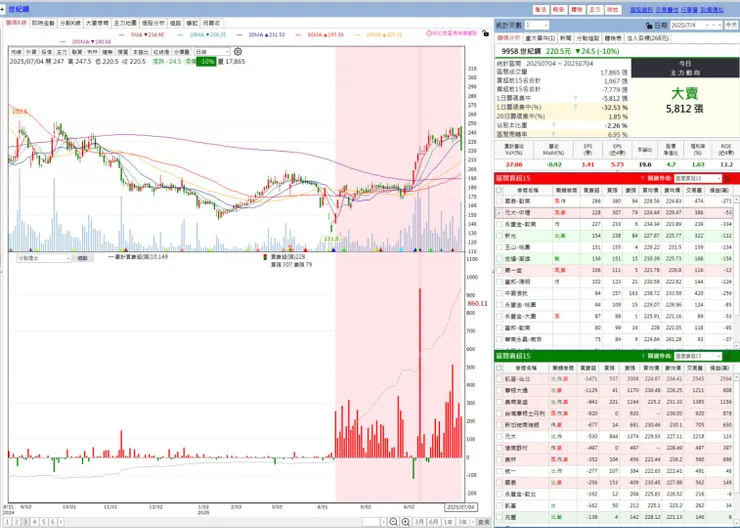Open chart settings gear icon

coord(238,51)
